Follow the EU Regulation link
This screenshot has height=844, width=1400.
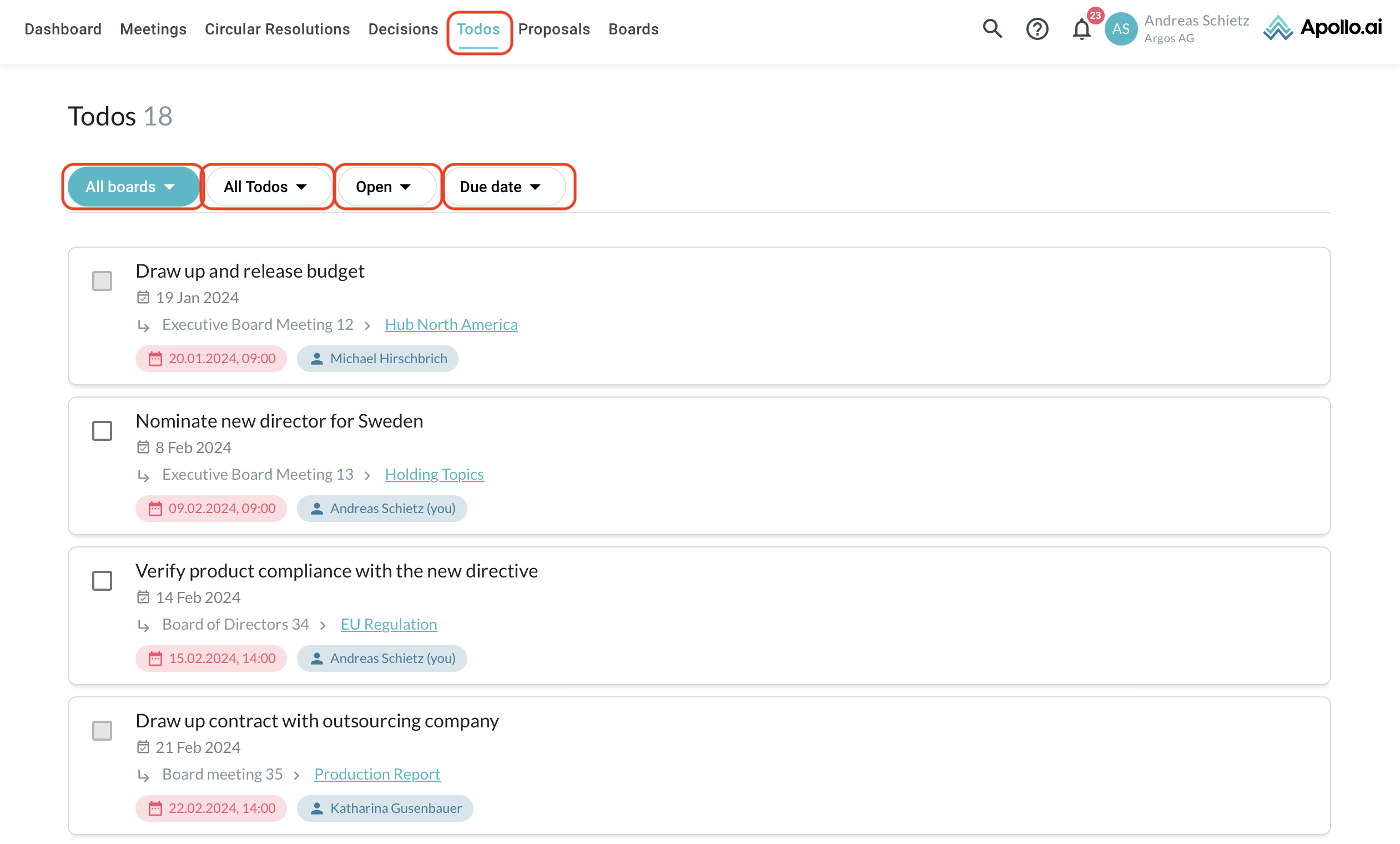[389, 624]
